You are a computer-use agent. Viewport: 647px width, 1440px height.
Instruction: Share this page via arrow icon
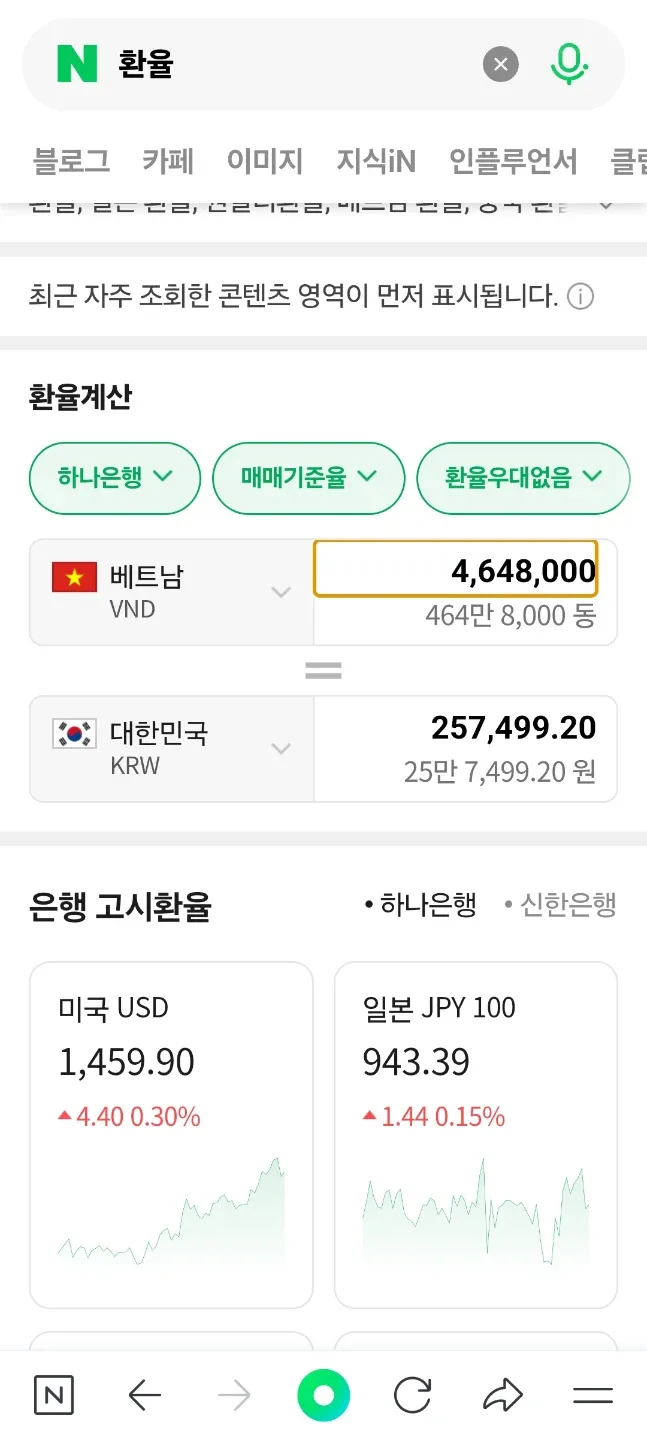(x=503, y=1395)
